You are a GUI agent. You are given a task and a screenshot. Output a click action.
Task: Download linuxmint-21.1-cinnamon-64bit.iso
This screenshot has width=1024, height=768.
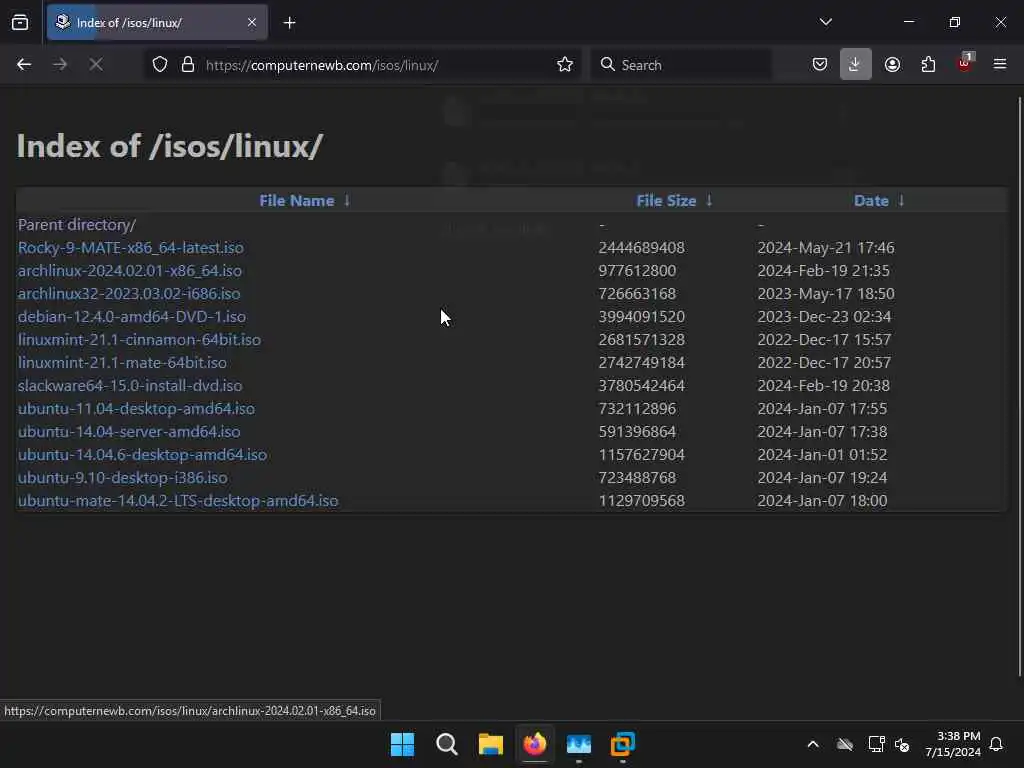coord(139,340)
